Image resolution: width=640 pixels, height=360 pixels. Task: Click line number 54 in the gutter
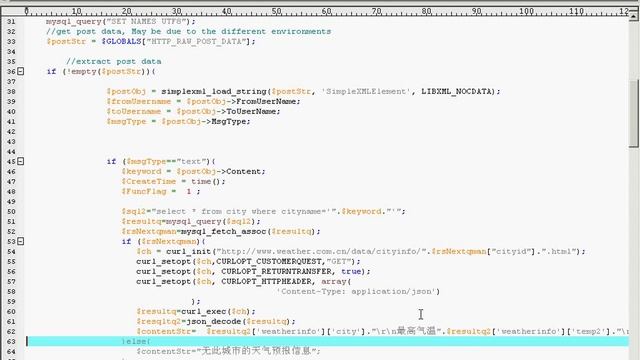point(11,251)
